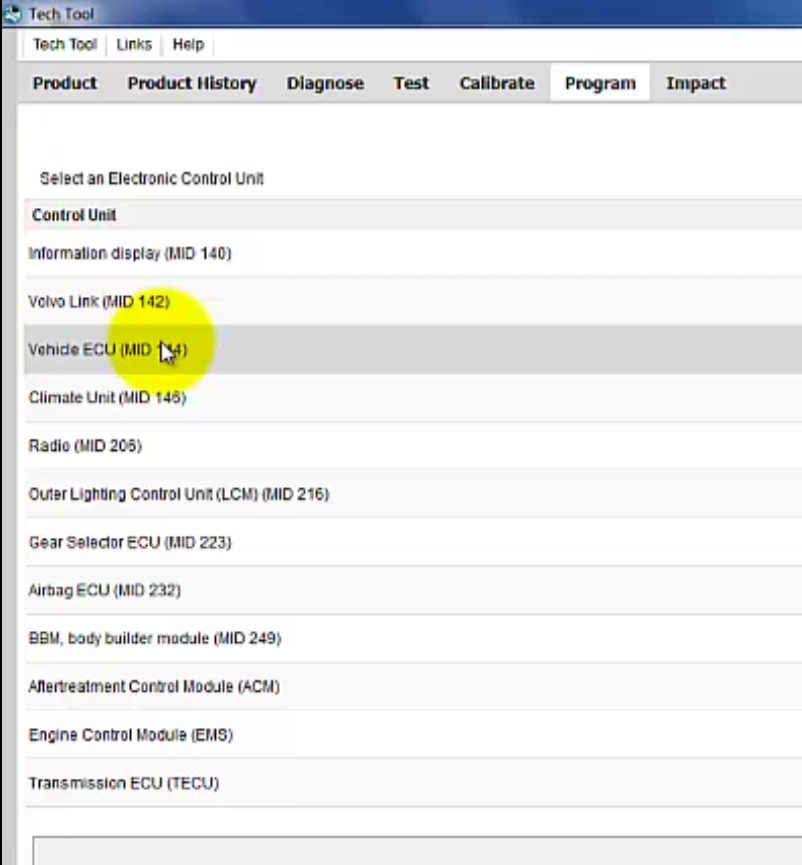Select Airbag ECU (MID 232)
Viewport: 802px width, 865px height.
[104, 590]
